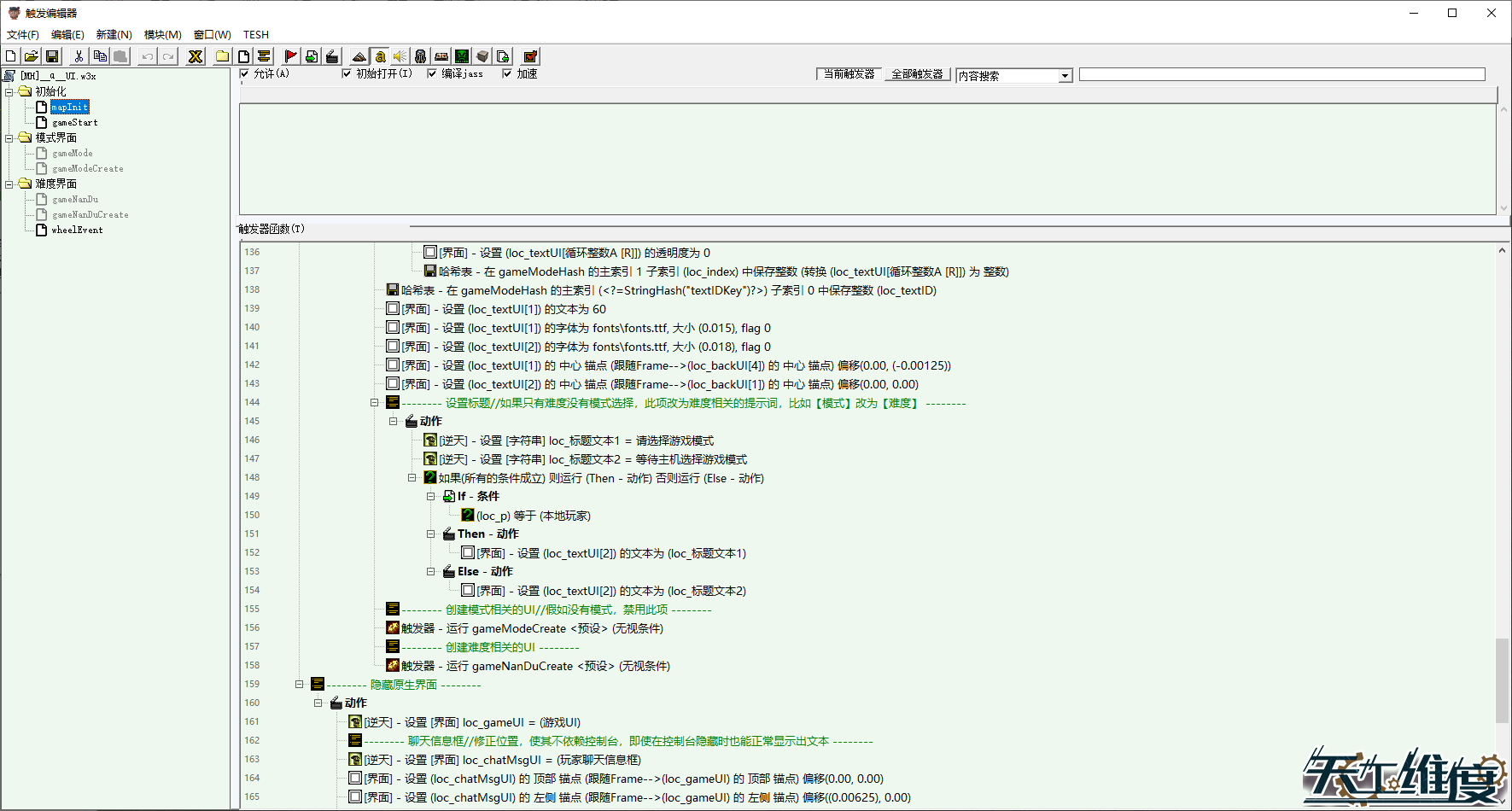This screenshot has width=1512, height=811.
Task: Click the clapperboard new action icon
Action: (x=332, y=56)
